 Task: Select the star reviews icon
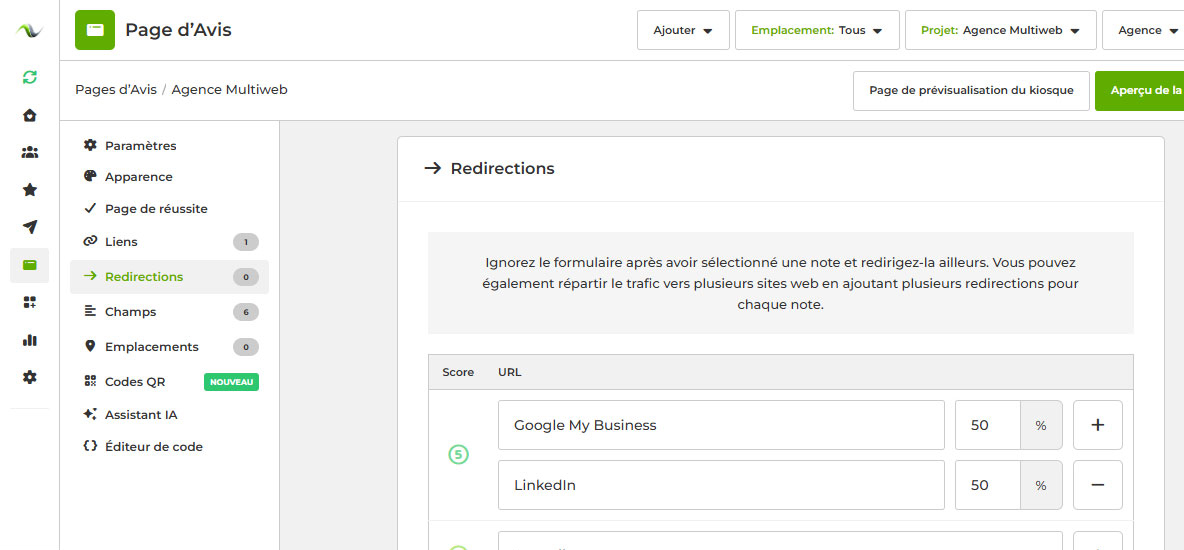30,189
